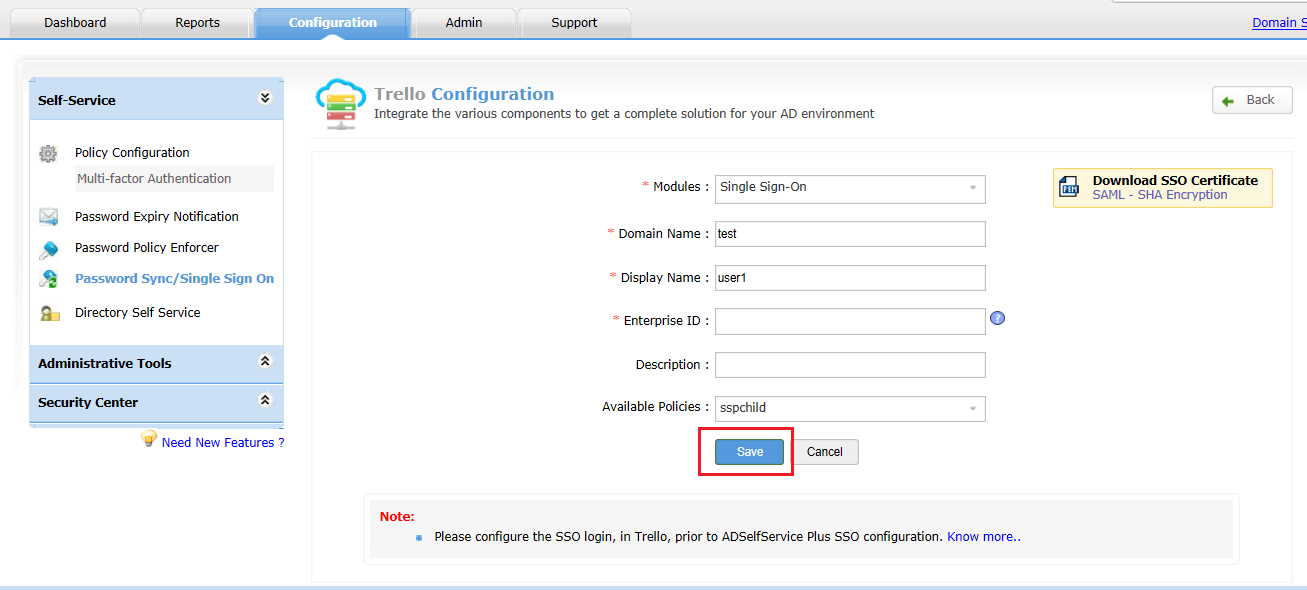Cancel the Trello configuration

pyautogui.click(x=825, y=452)
